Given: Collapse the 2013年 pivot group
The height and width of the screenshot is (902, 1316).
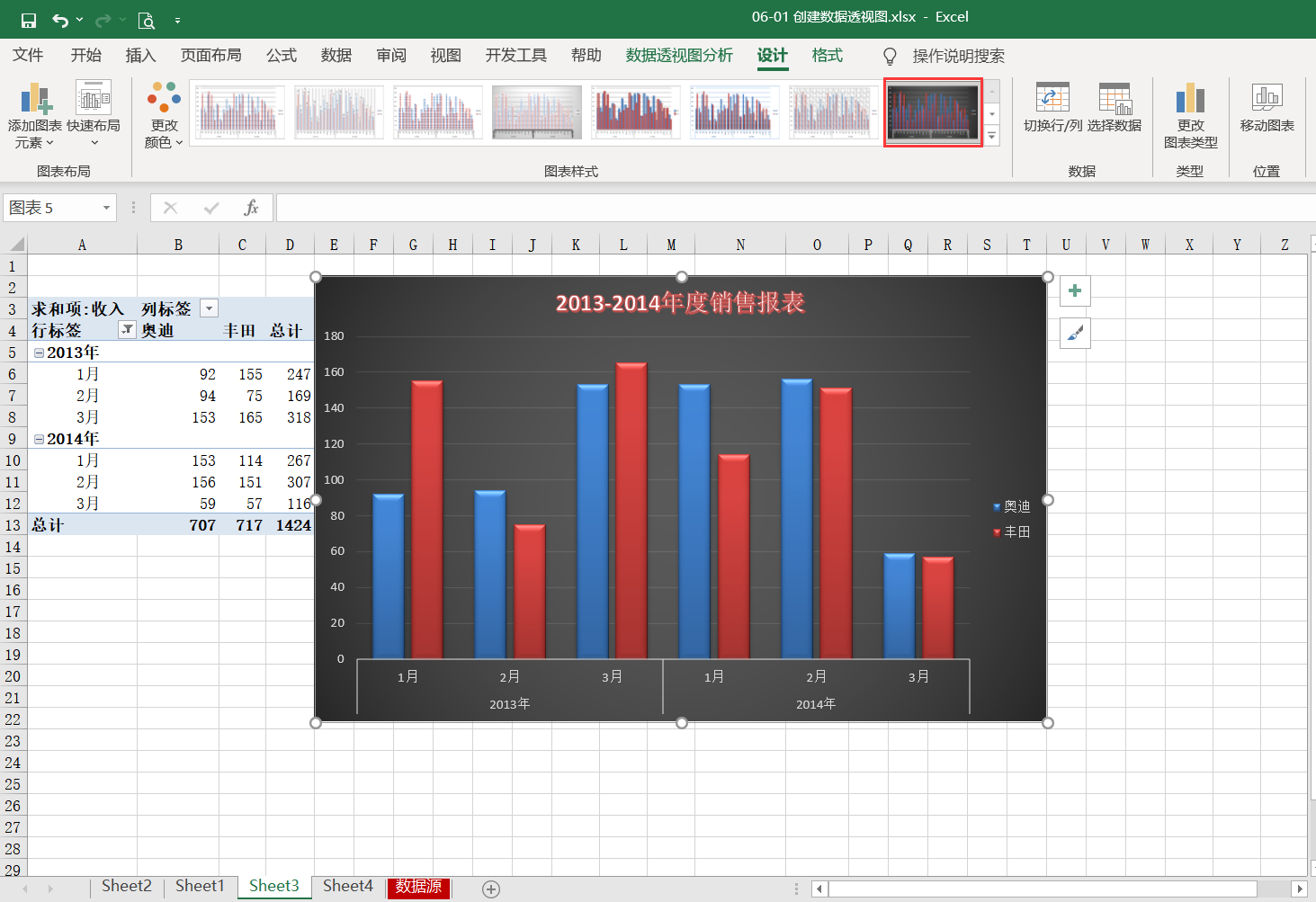Looking at the screenshot, I should coord(39,353).
